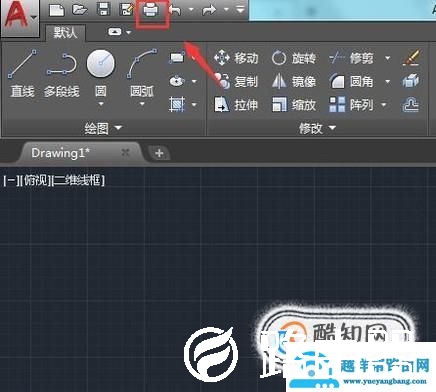Undo the last action
The height and width of the screenshot is (392, 436).
pos(176,10)
